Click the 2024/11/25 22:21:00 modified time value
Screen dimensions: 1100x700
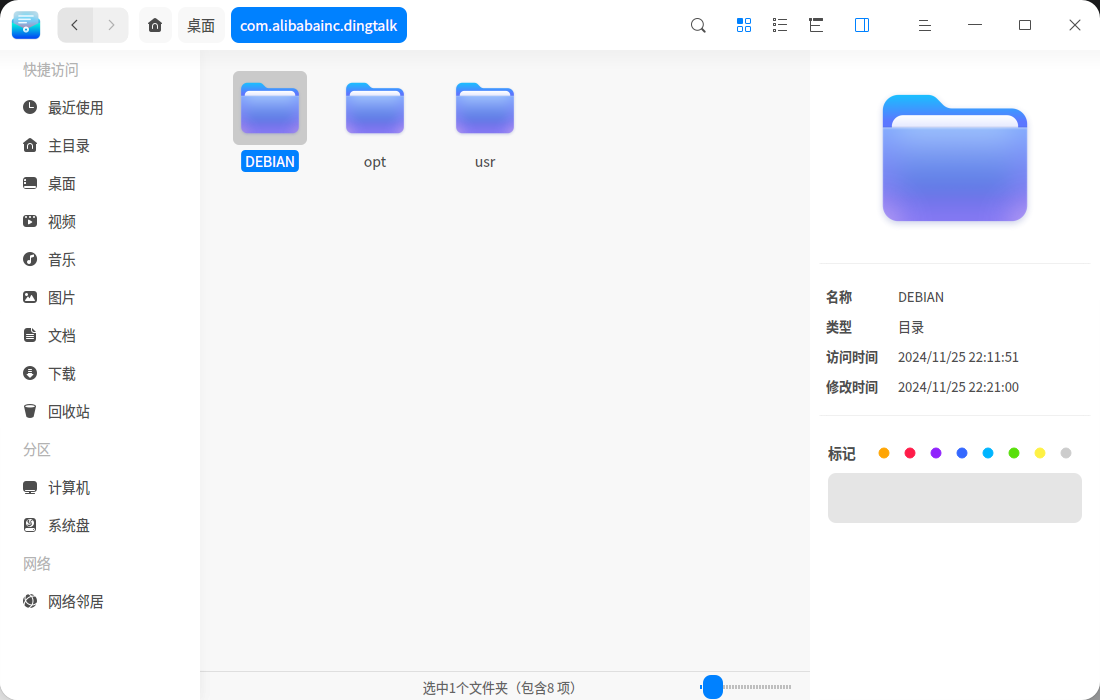click(958, 387)
